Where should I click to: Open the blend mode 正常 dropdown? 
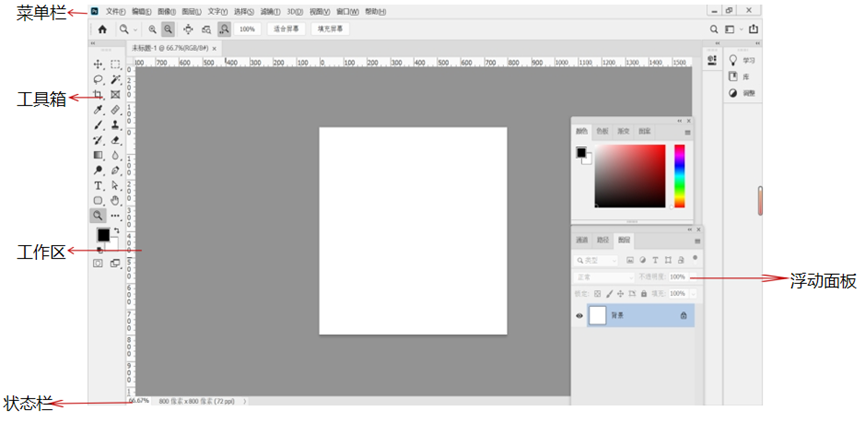pos(605,277)
